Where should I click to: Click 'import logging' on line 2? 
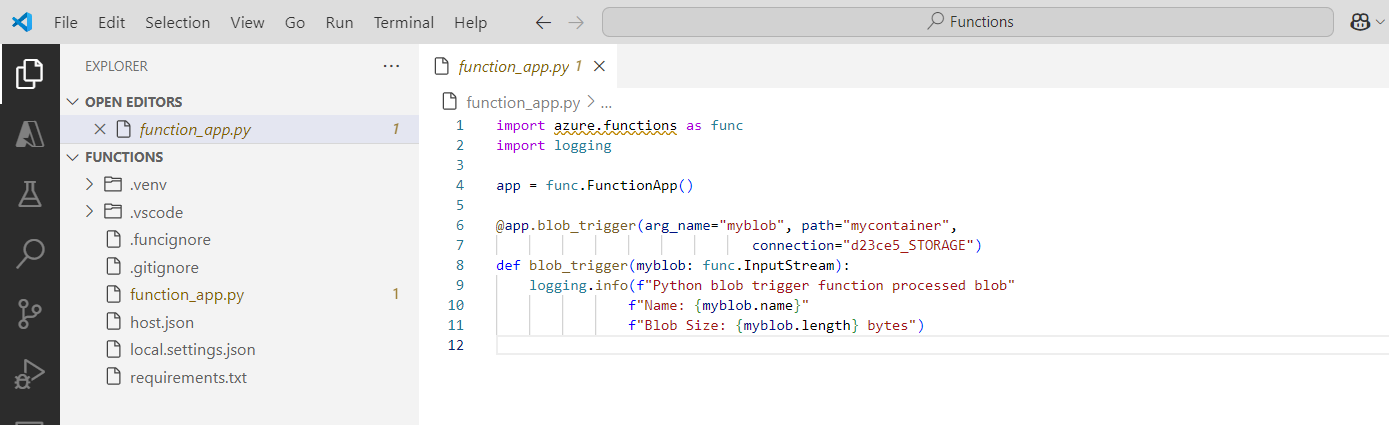(x=554, y=145)
